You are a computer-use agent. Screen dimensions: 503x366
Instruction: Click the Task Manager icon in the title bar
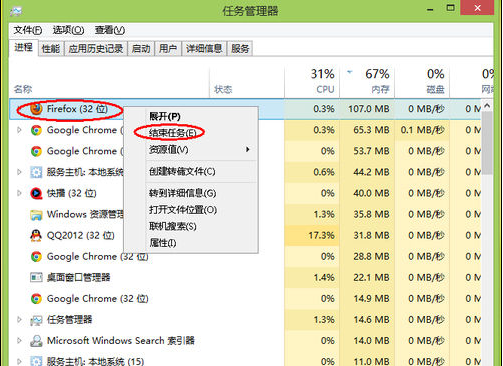(16, 11)
